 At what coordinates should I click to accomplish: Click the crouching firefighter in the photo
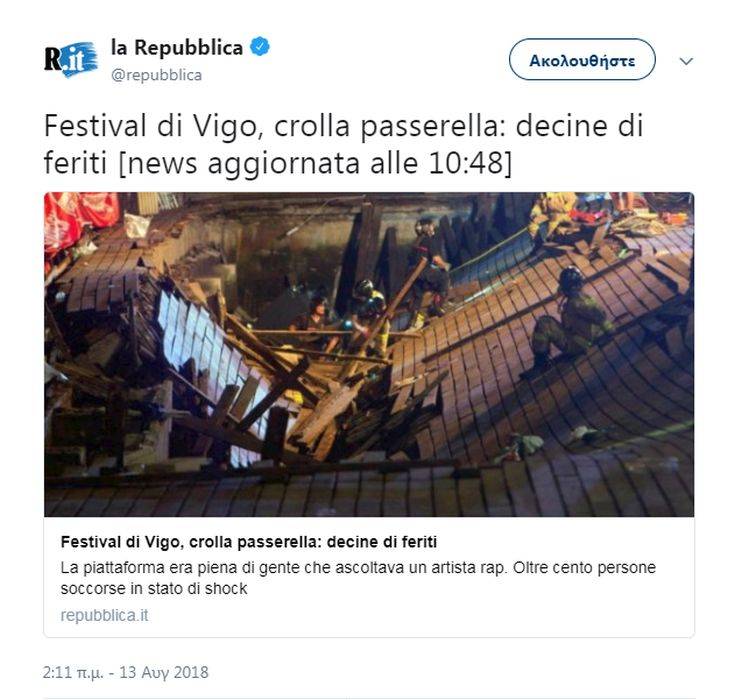pos(567,318)
